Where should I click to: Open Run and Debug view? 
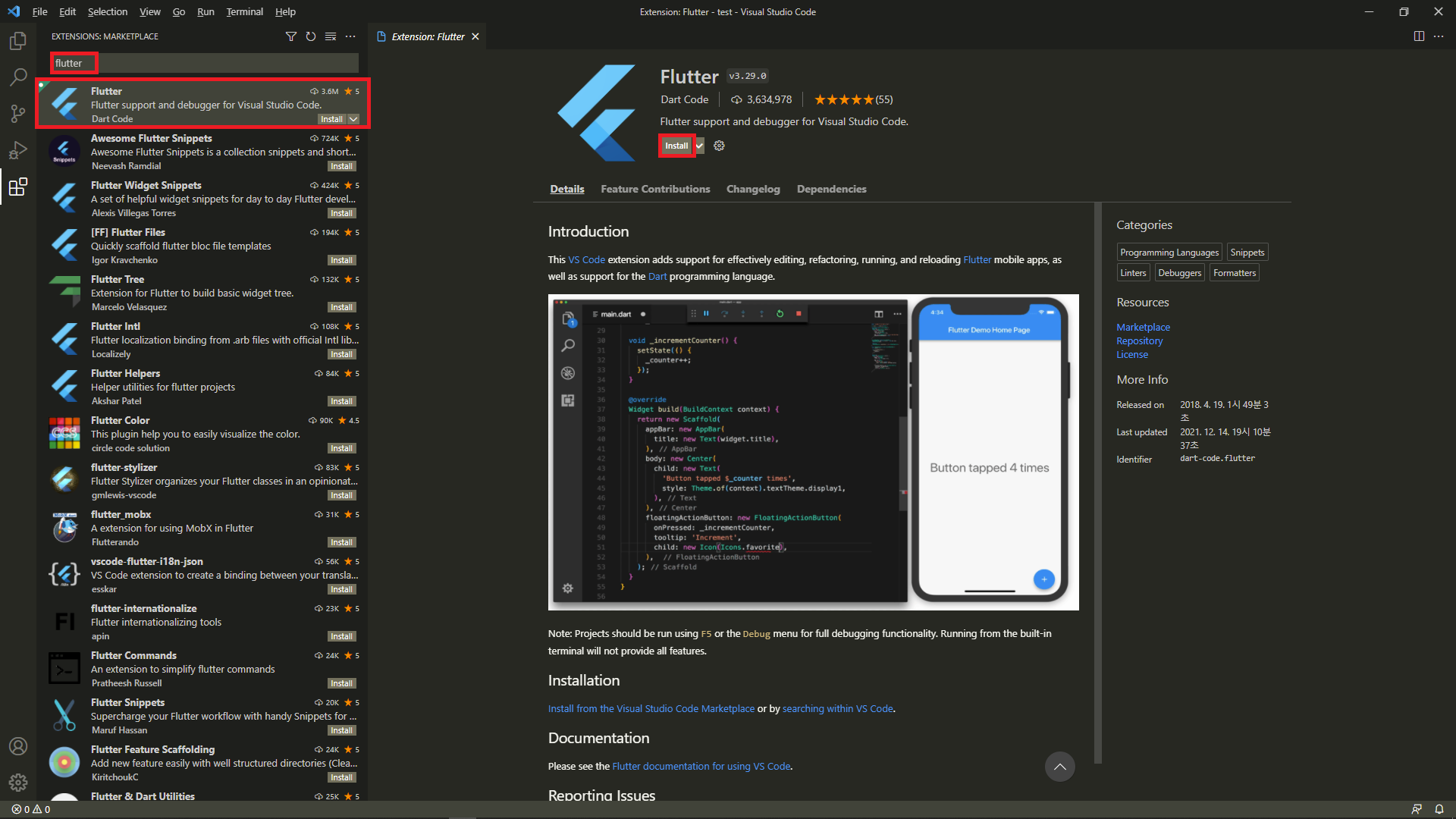click(x=18, y=150)
